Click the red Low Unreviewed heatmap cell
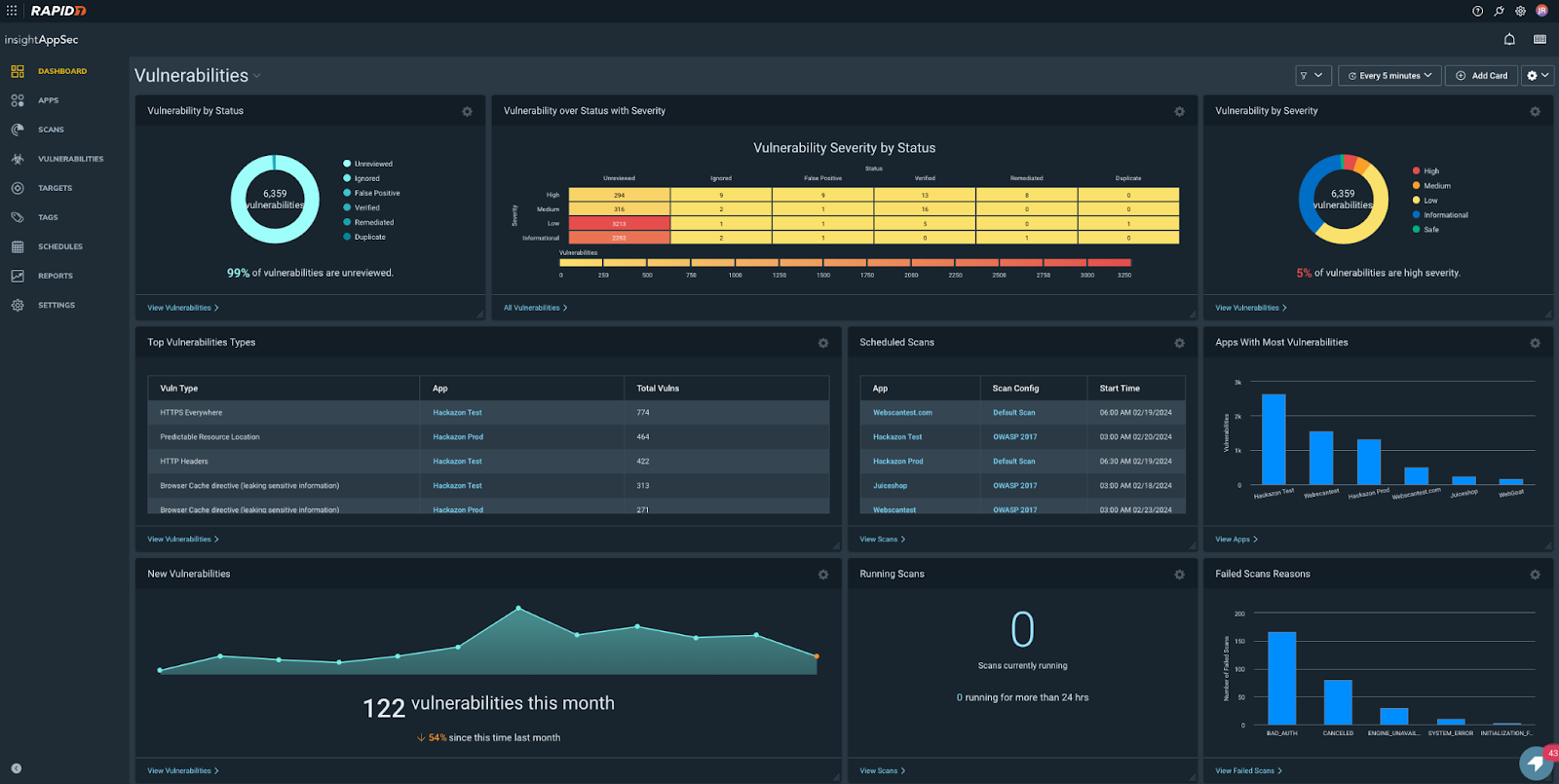 619,224
